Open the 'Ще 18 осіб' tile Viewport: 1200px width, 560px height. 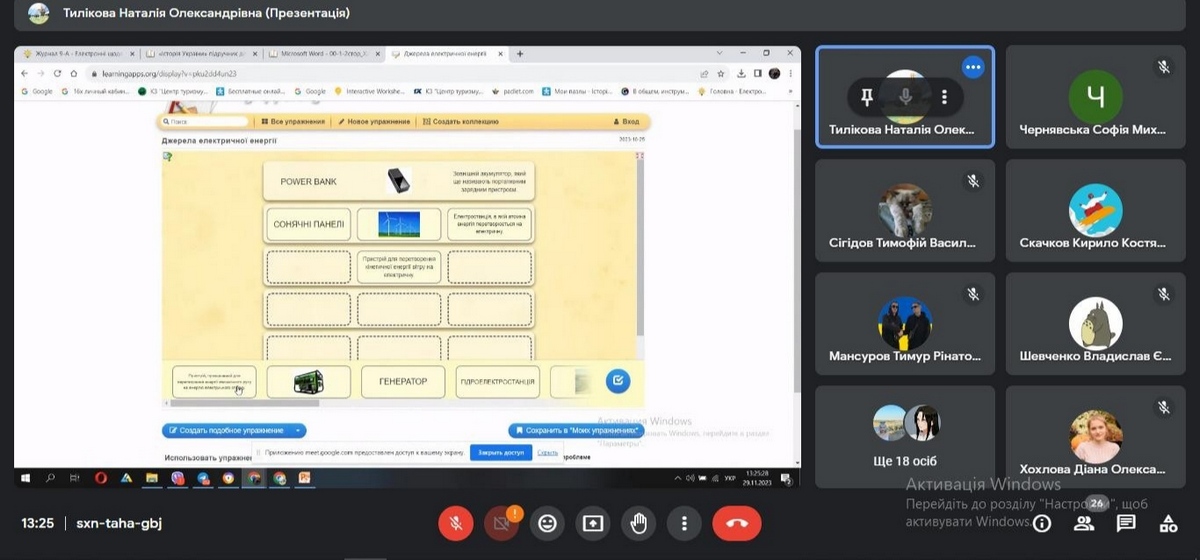pos(905,436)
